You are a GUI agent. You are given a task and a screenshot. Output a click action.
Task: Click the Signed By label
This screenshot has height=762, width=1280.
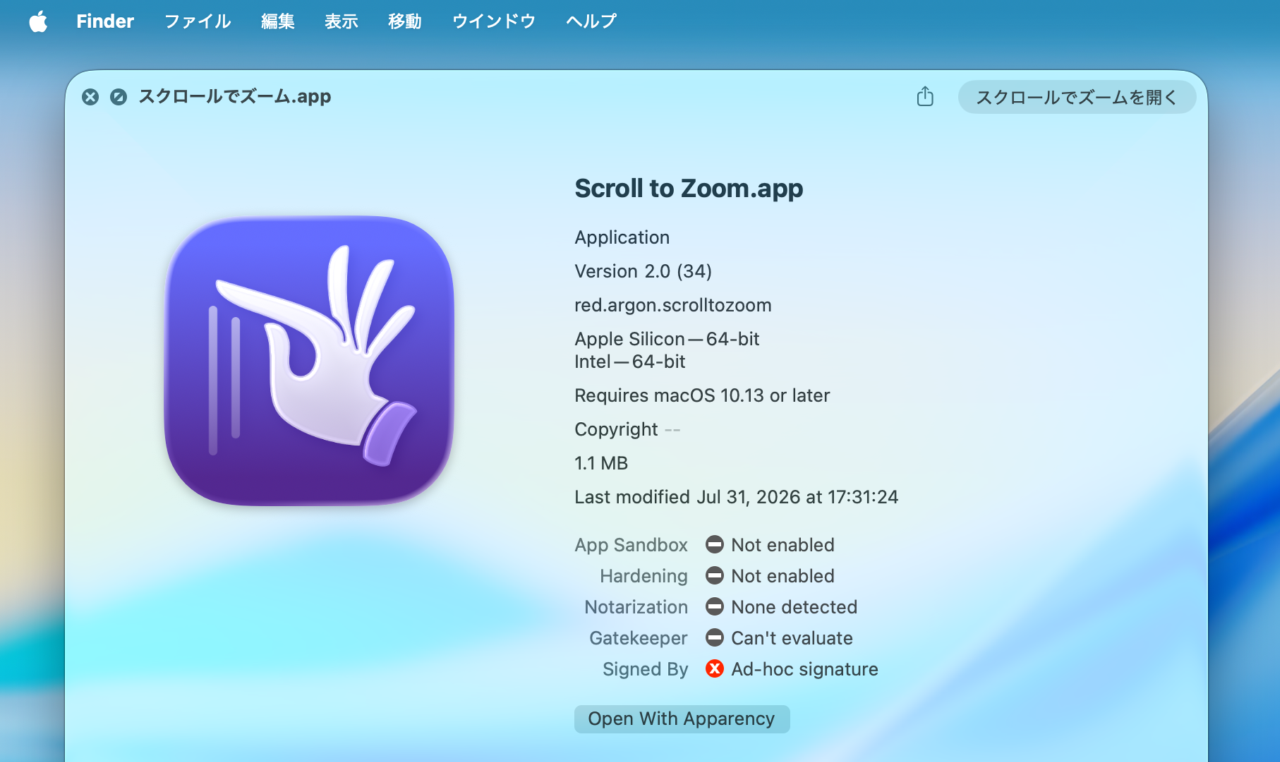point(645,669)
